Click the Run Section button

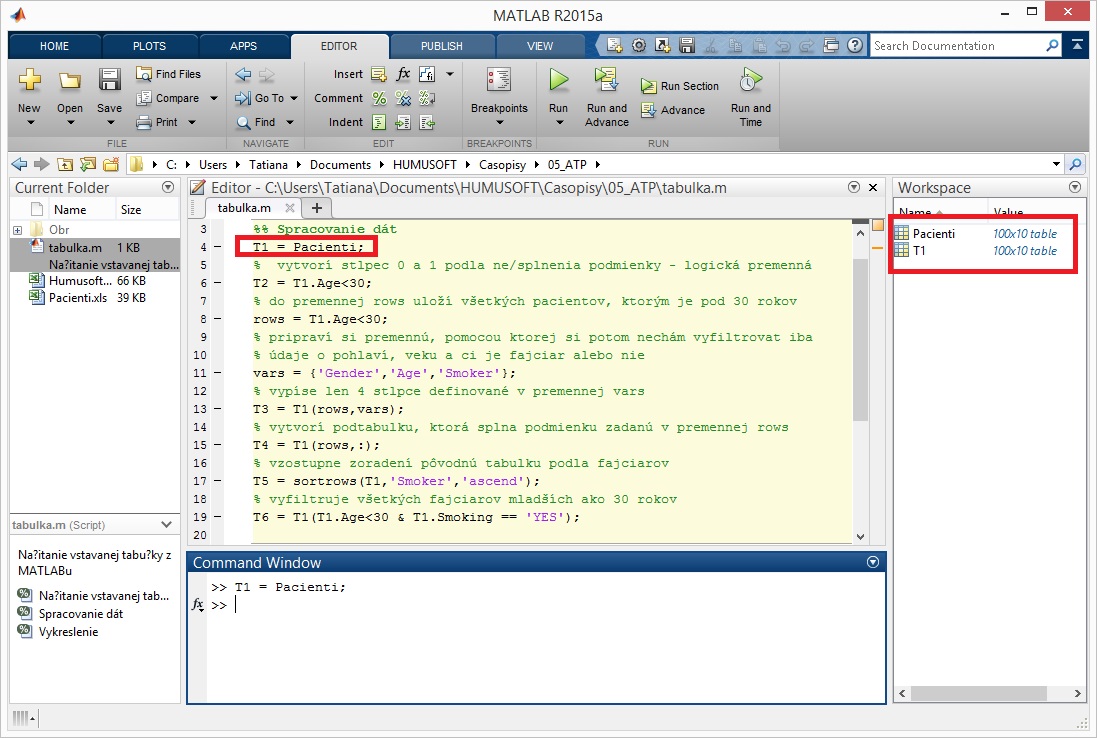click(680, 86)
